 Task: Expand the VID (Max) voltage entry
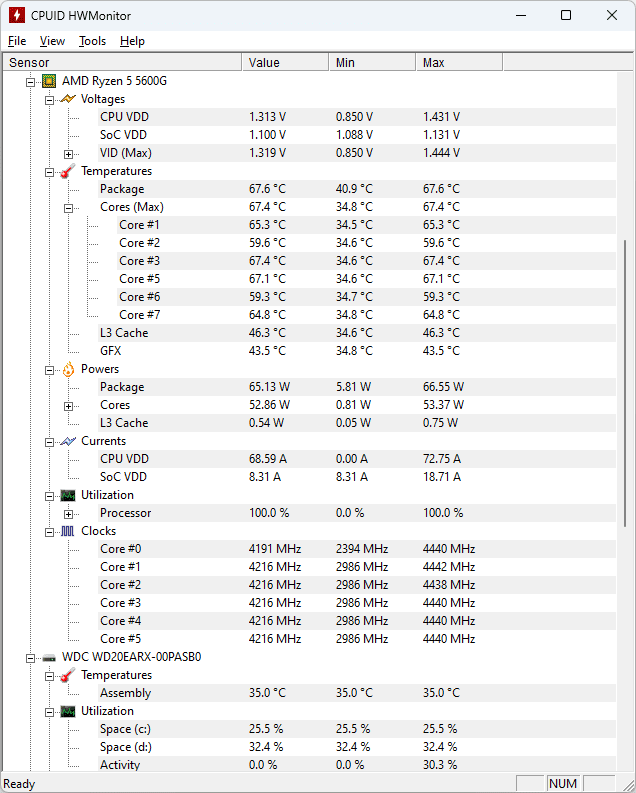[x=69, y=153]
